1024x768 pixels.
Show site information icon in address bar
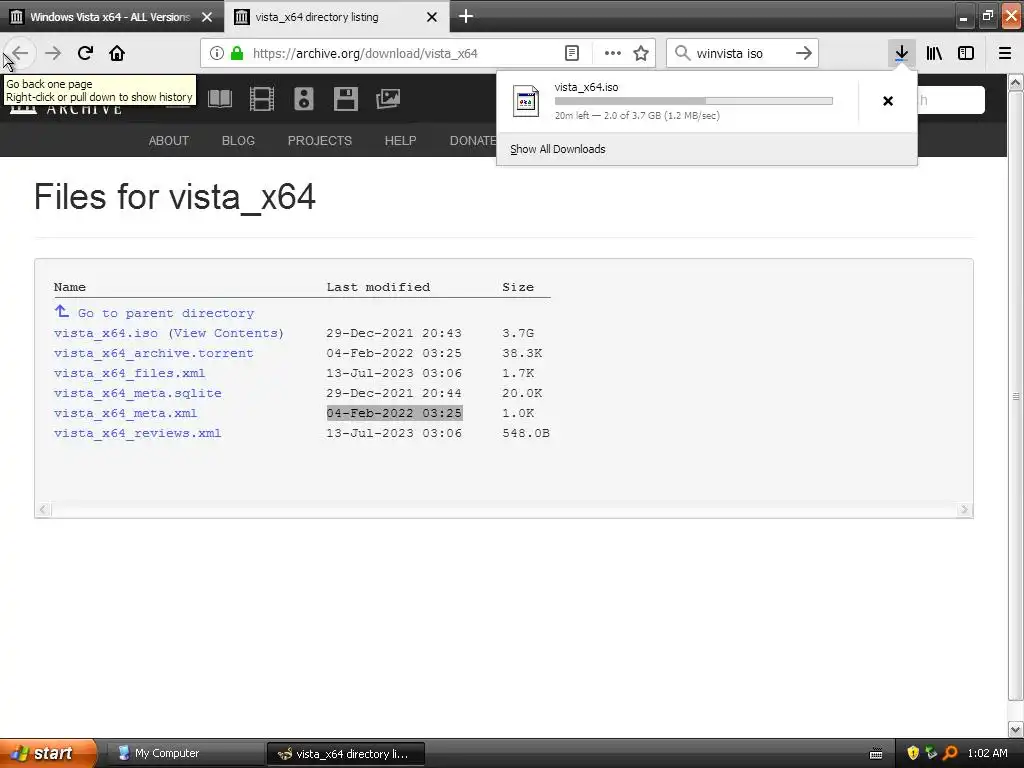click(x=217, y=53)
